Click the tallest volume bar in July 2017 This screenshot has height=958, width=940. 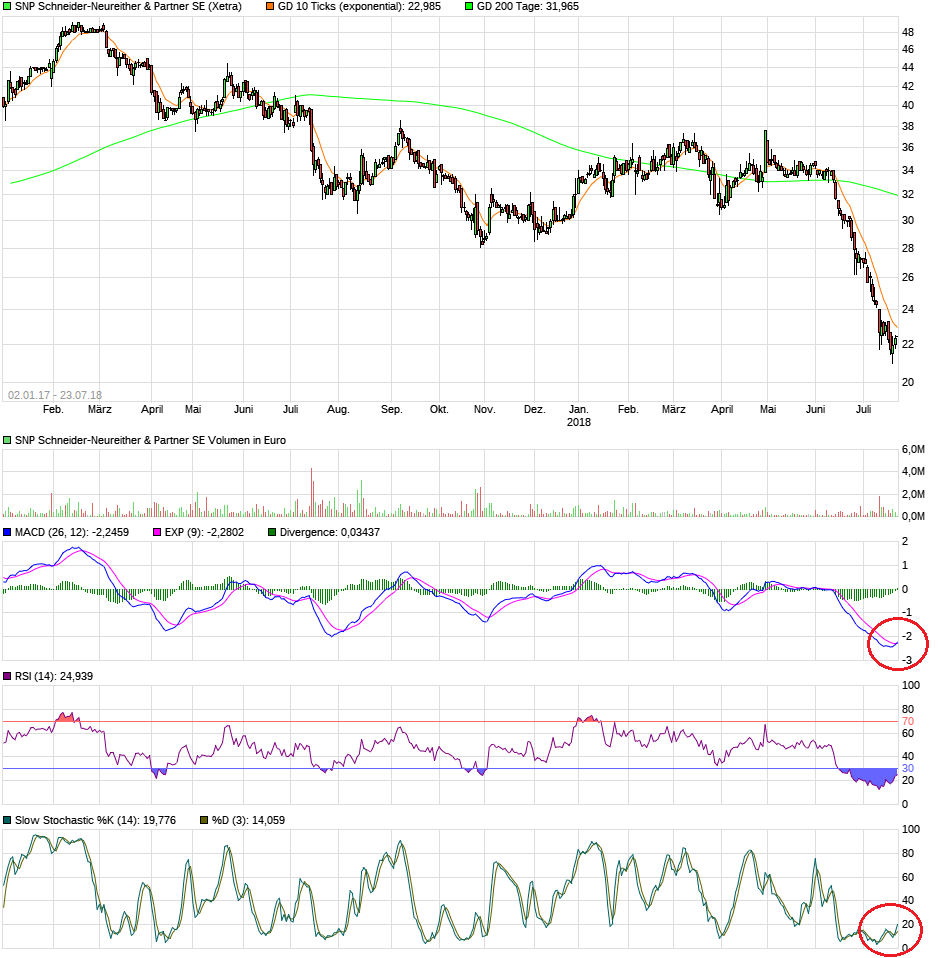[312, 492]
